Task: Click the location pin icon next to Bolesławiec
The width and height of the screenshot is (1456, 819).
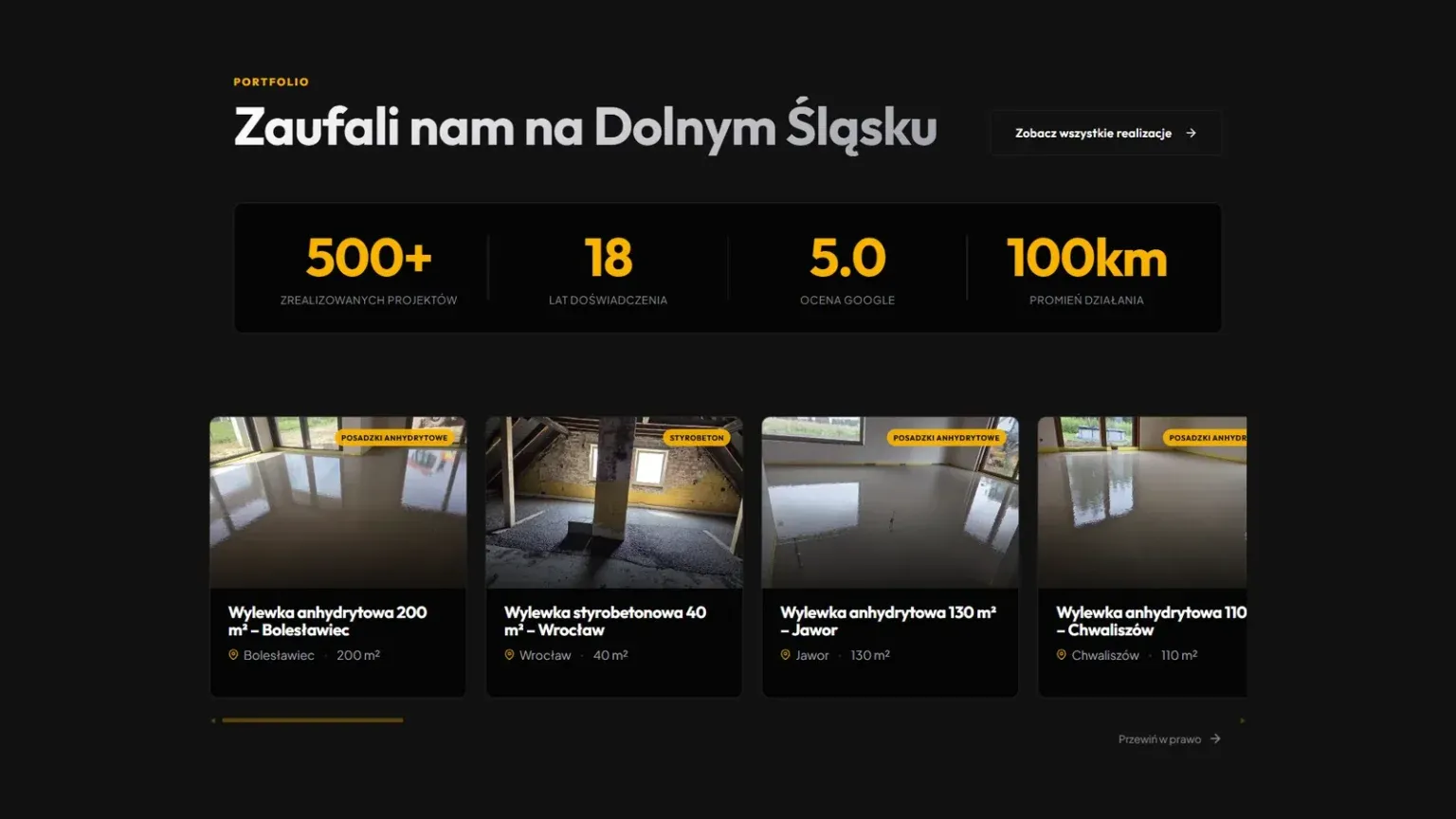Action: pos(233,655)
